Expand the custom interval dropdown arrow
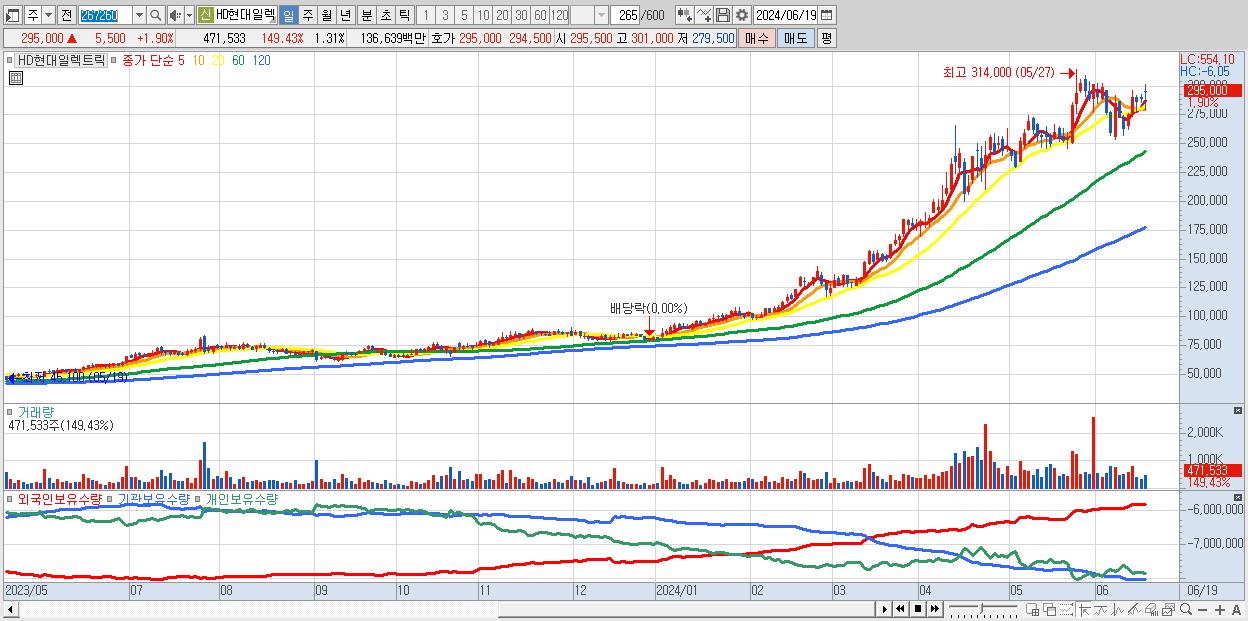Image resolution: width=1248 pixels, height=621 pixels. point(601,15)
